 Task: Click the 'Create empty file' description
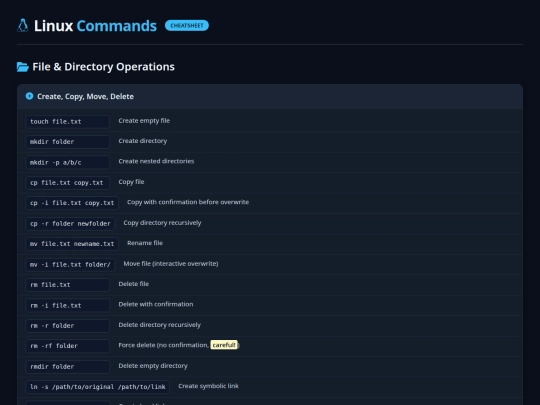pyautogui.click(x=144, y=121)
